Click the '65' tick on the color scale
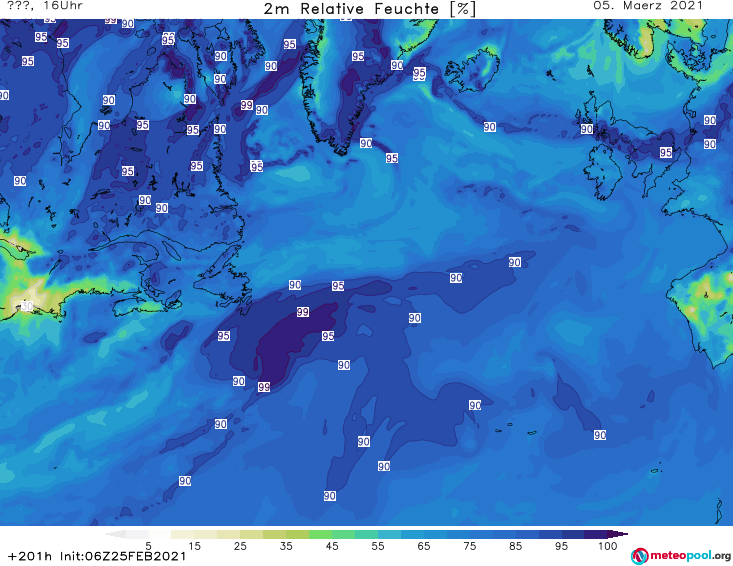 [x=424, y=546]
